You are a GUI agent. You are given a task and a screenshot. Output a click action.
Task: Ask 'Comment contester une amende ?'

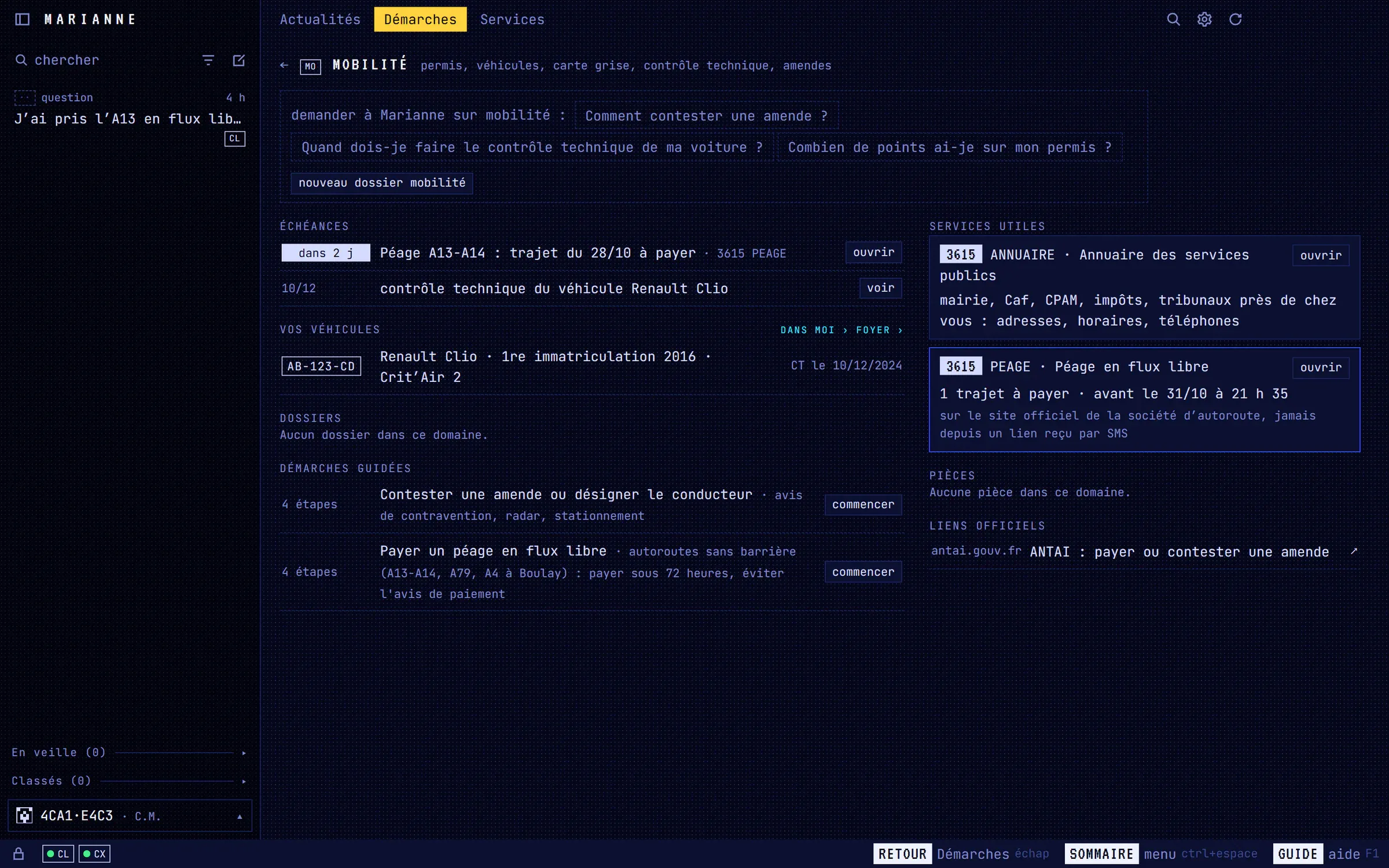click(x=706, y=116)
